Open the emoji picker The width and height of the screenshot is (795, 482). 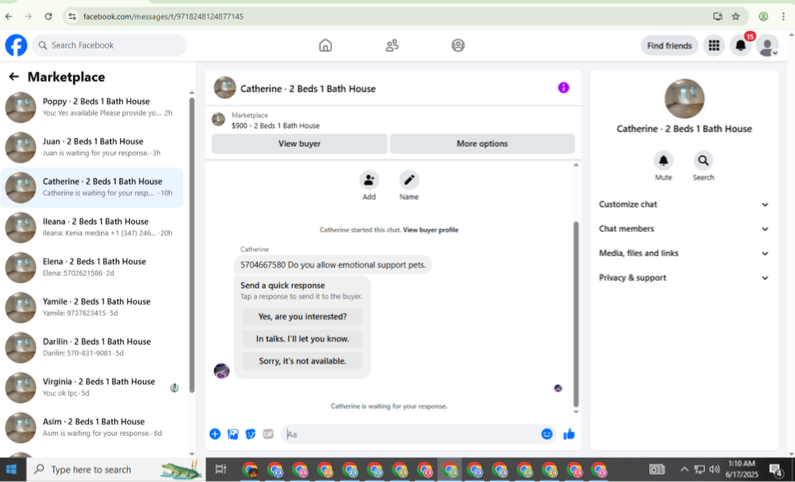point(547,434)
